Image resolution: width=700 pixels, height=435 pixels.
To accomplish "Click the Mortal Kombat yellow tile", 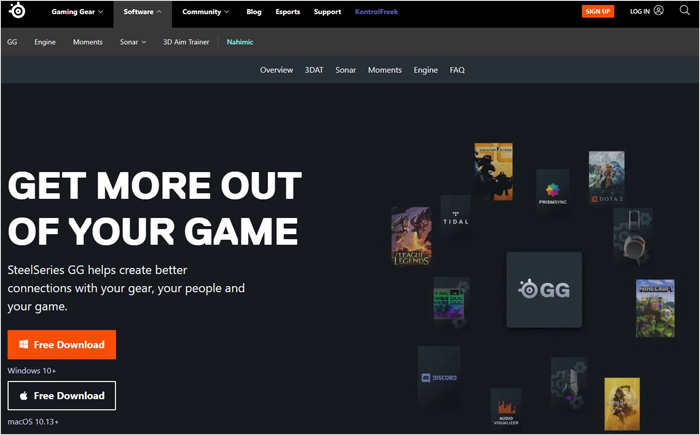I will (622, 404).
